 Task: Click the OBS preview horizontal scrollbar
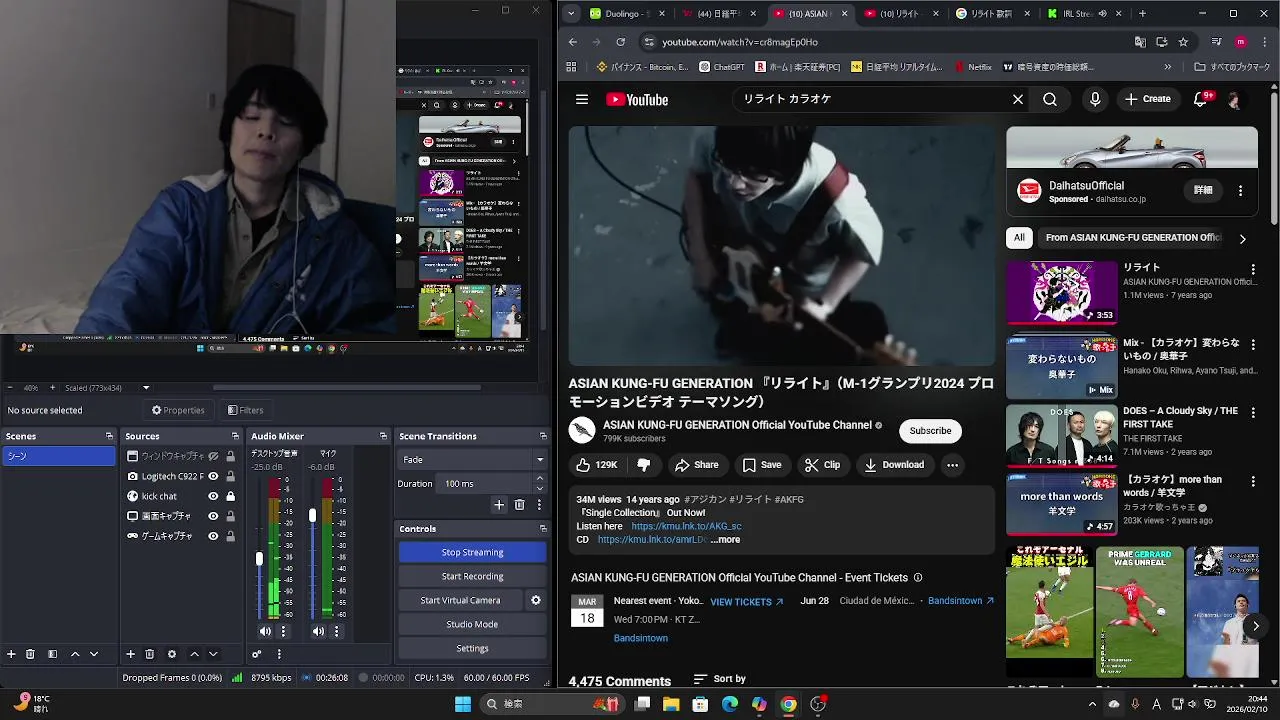point(346,388)
